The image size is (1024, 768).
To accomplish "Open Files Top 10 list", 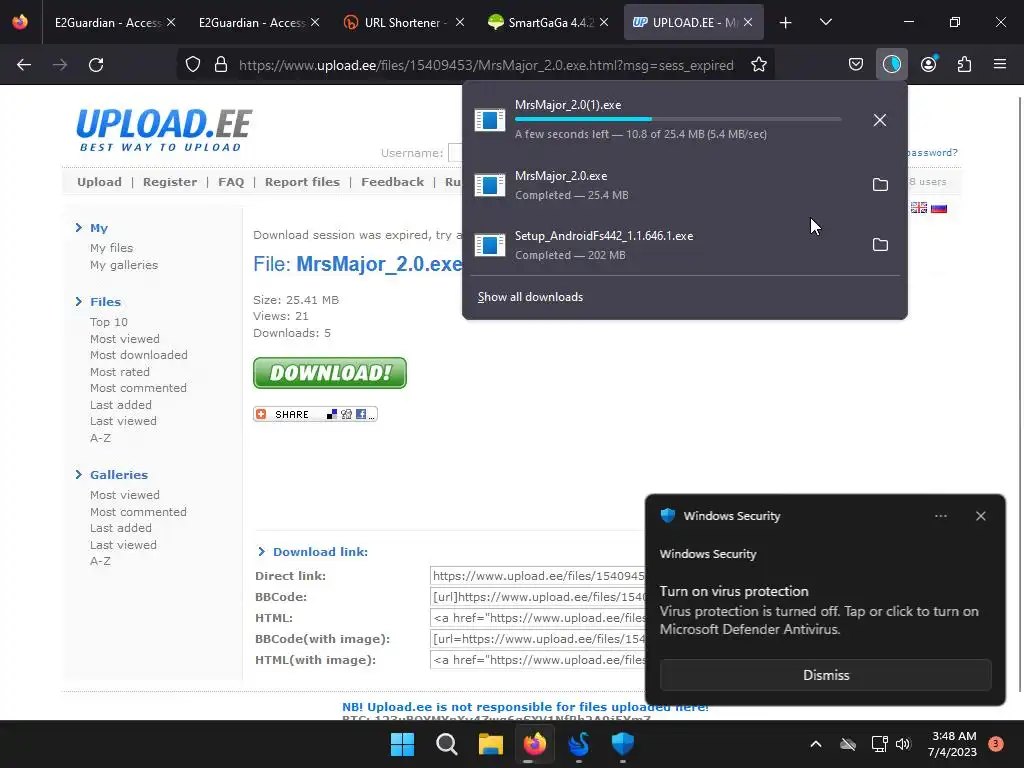I will 109,322.
